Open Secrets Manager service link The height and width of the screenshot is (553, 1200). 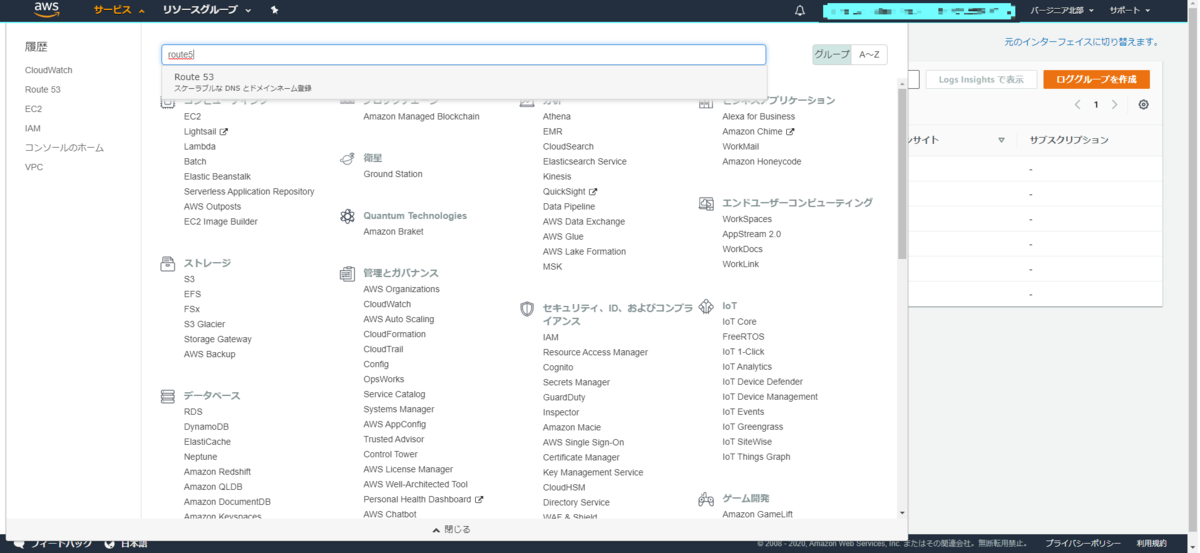tap(576, 382)
